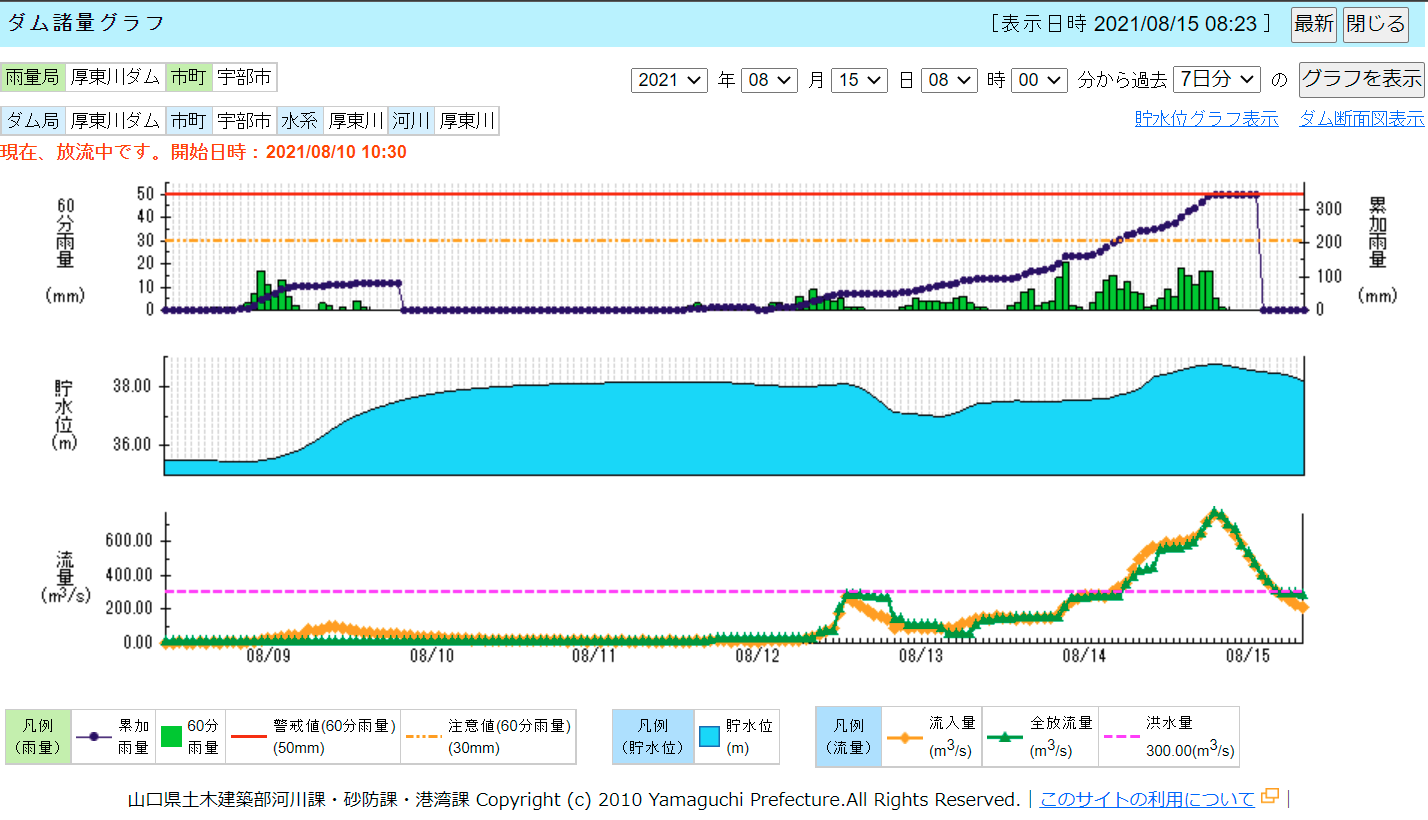Click the peak of the discharge flow curve
The image size is (1428, 820).
(1215, 513)
